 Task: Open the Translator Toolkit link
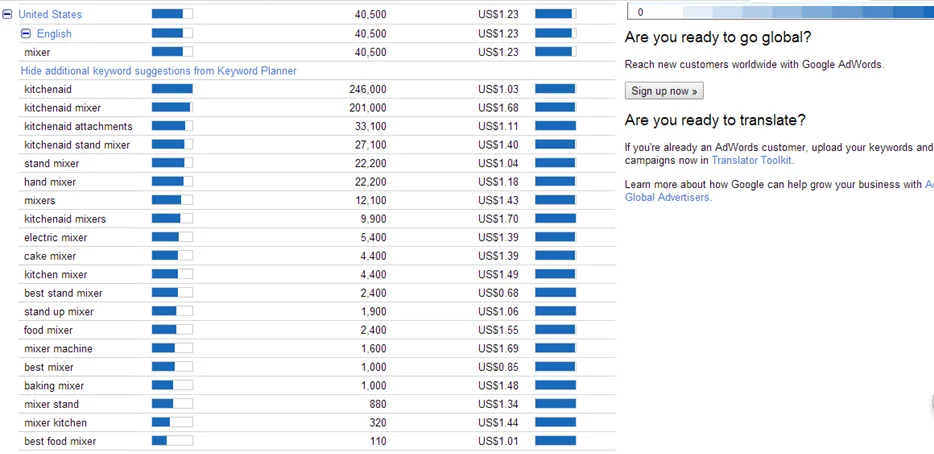[751, 160]
